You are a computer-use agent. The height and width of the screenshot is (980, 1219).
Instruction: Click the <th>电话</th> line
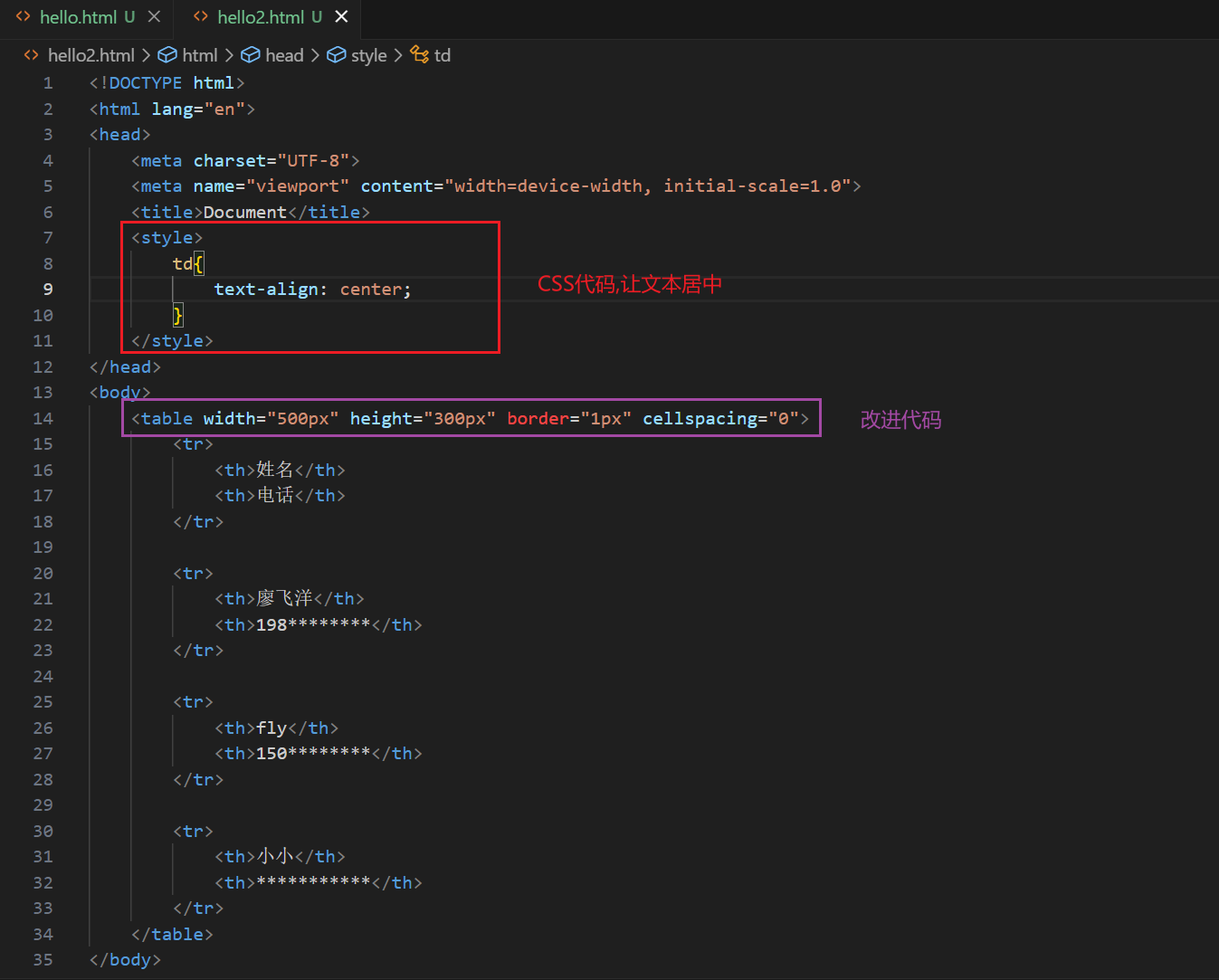pos(280,496)
